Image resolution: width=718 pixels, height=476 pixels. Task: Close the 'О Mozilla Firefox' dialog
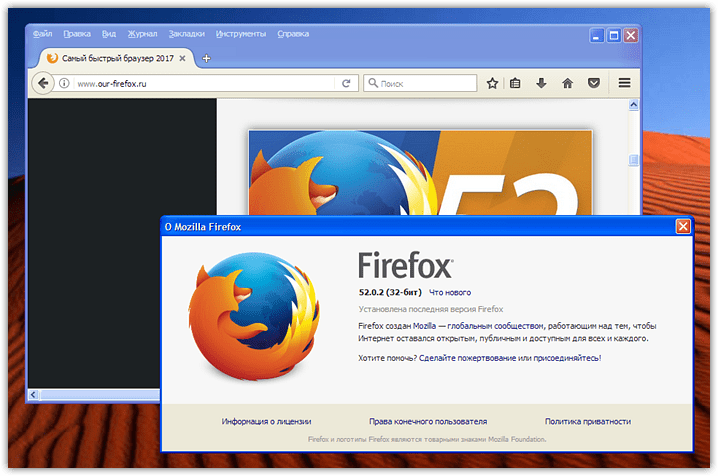[683, 227]
